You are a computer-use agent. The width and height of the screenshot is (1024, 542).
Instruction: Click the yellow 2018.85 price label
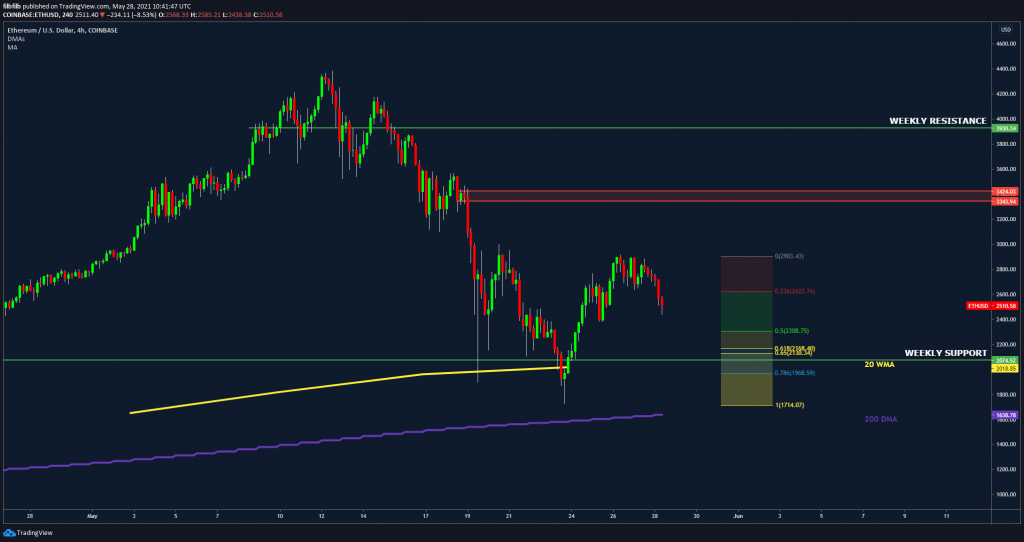1005,368
